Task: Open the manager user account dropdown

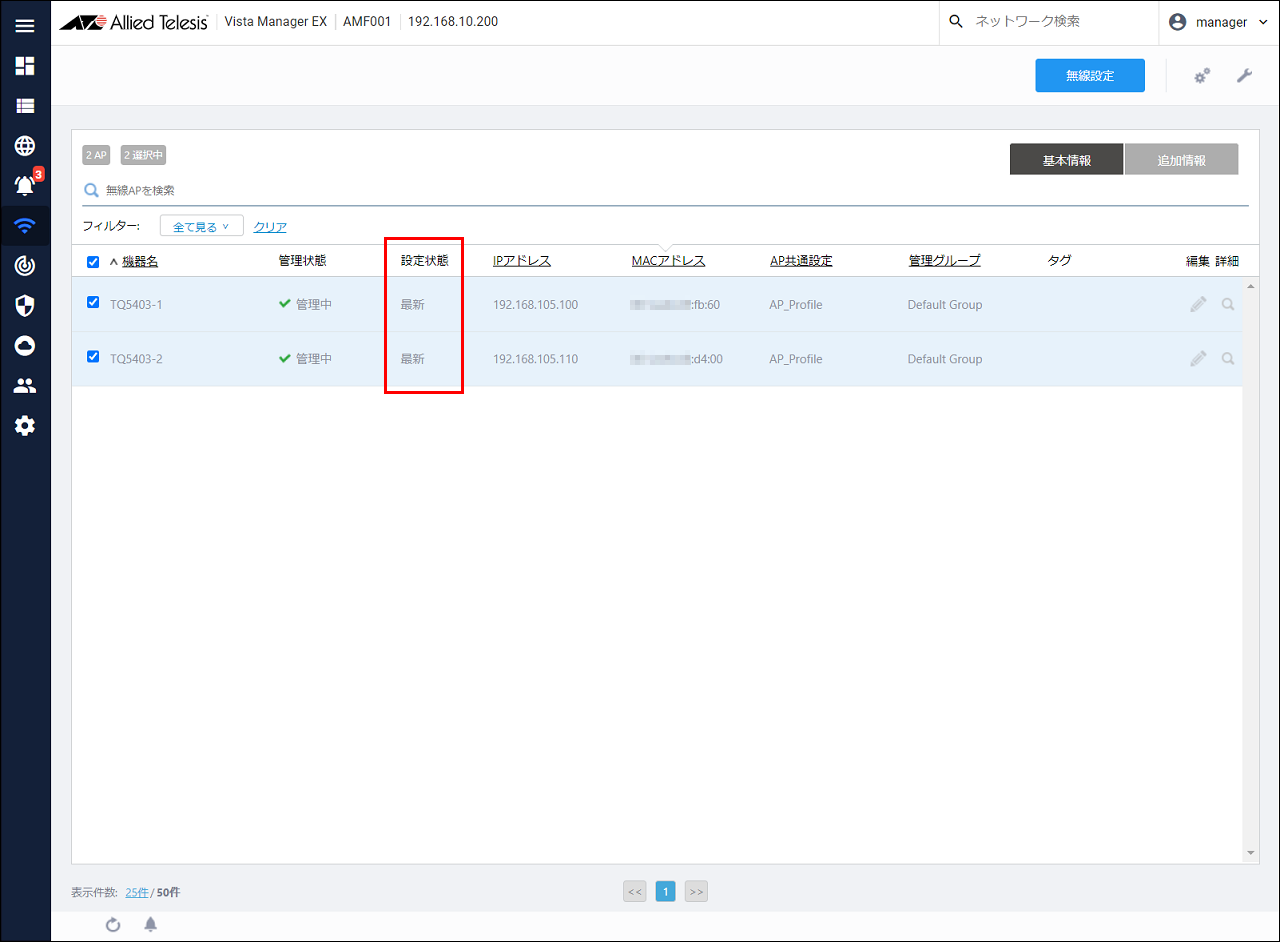Action: pos(1218,22)
